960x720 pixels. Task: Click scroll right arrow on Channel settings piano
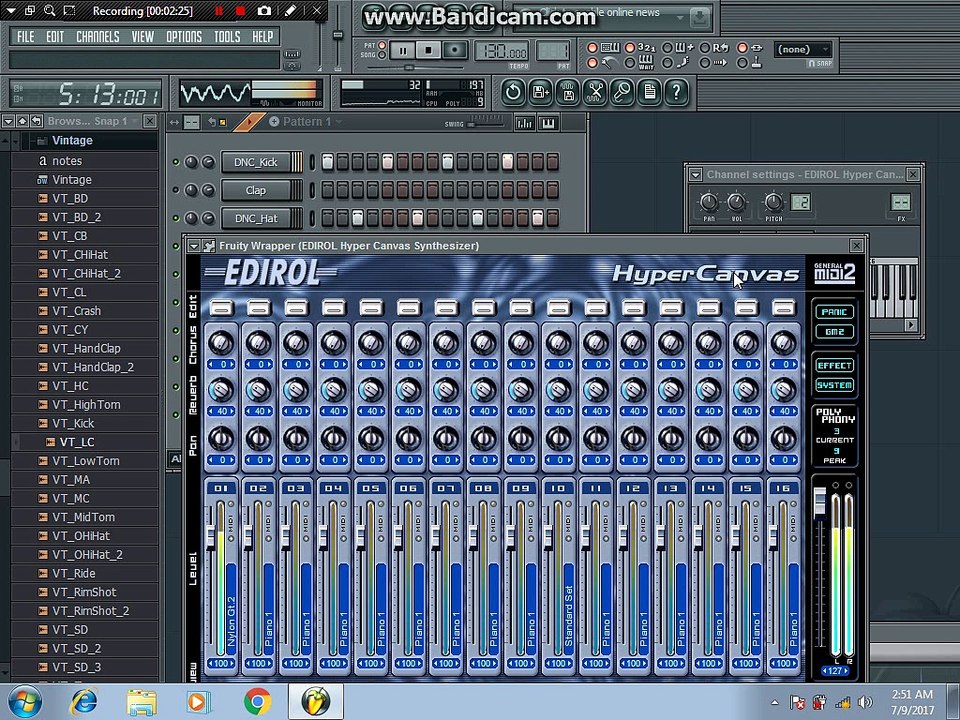pyautogui.click(x=911, y=325)
